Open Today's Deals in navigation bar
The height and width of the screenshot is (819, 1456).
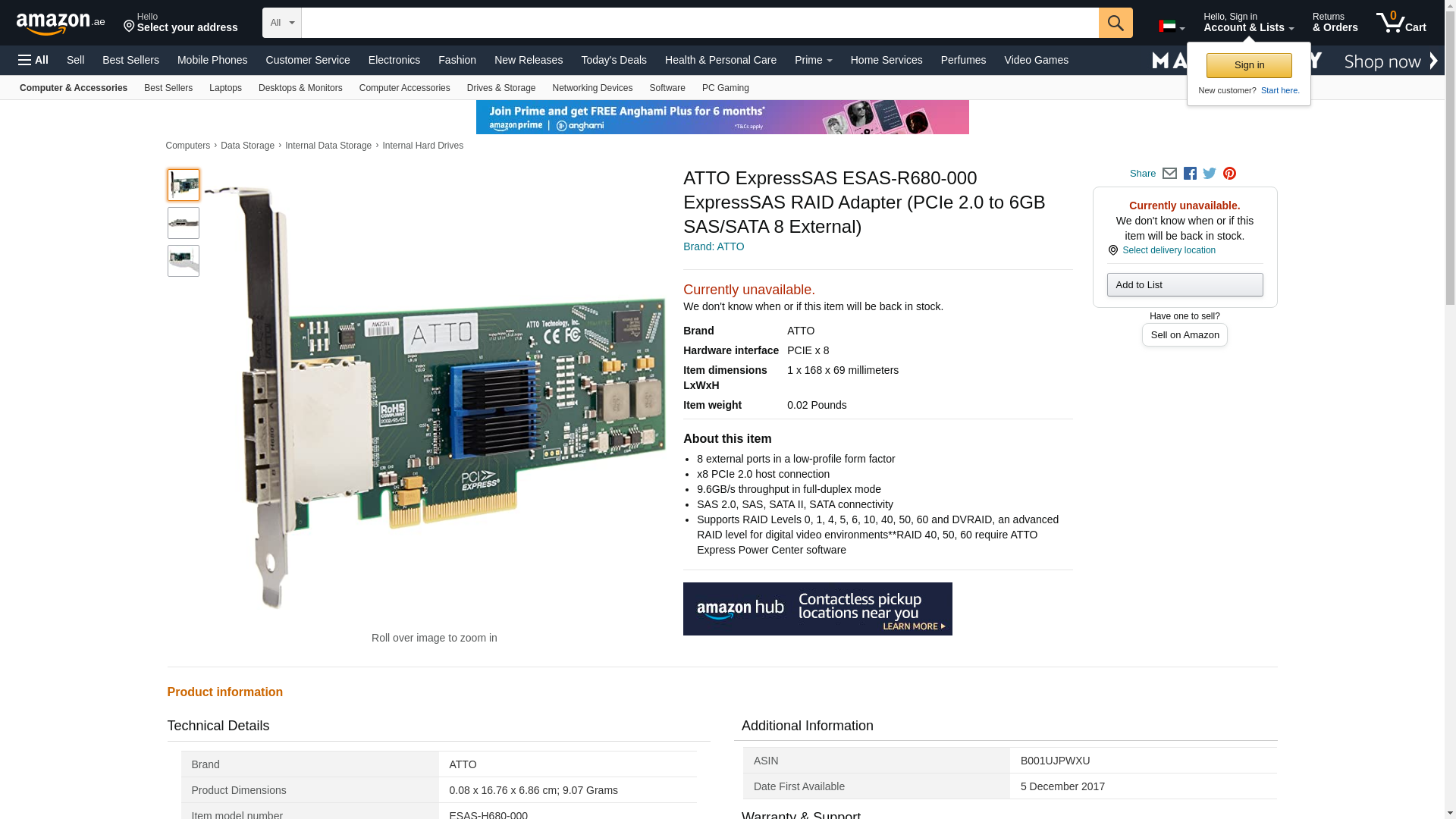613,60
